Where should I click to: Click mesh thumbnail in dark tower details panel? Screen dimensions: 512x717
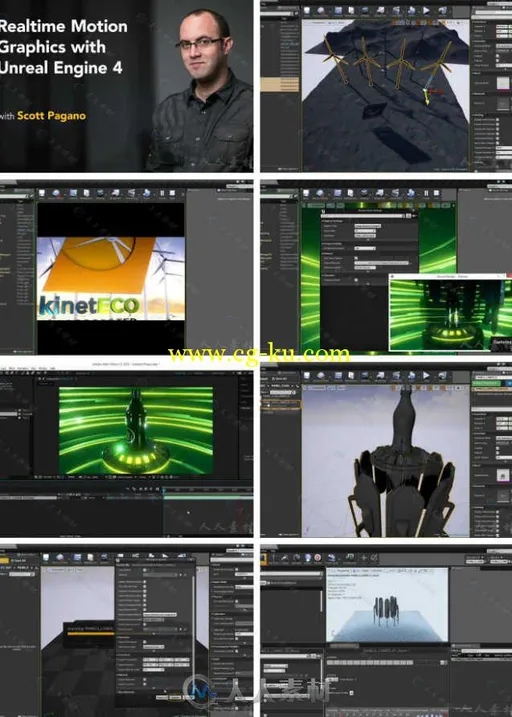503,476
